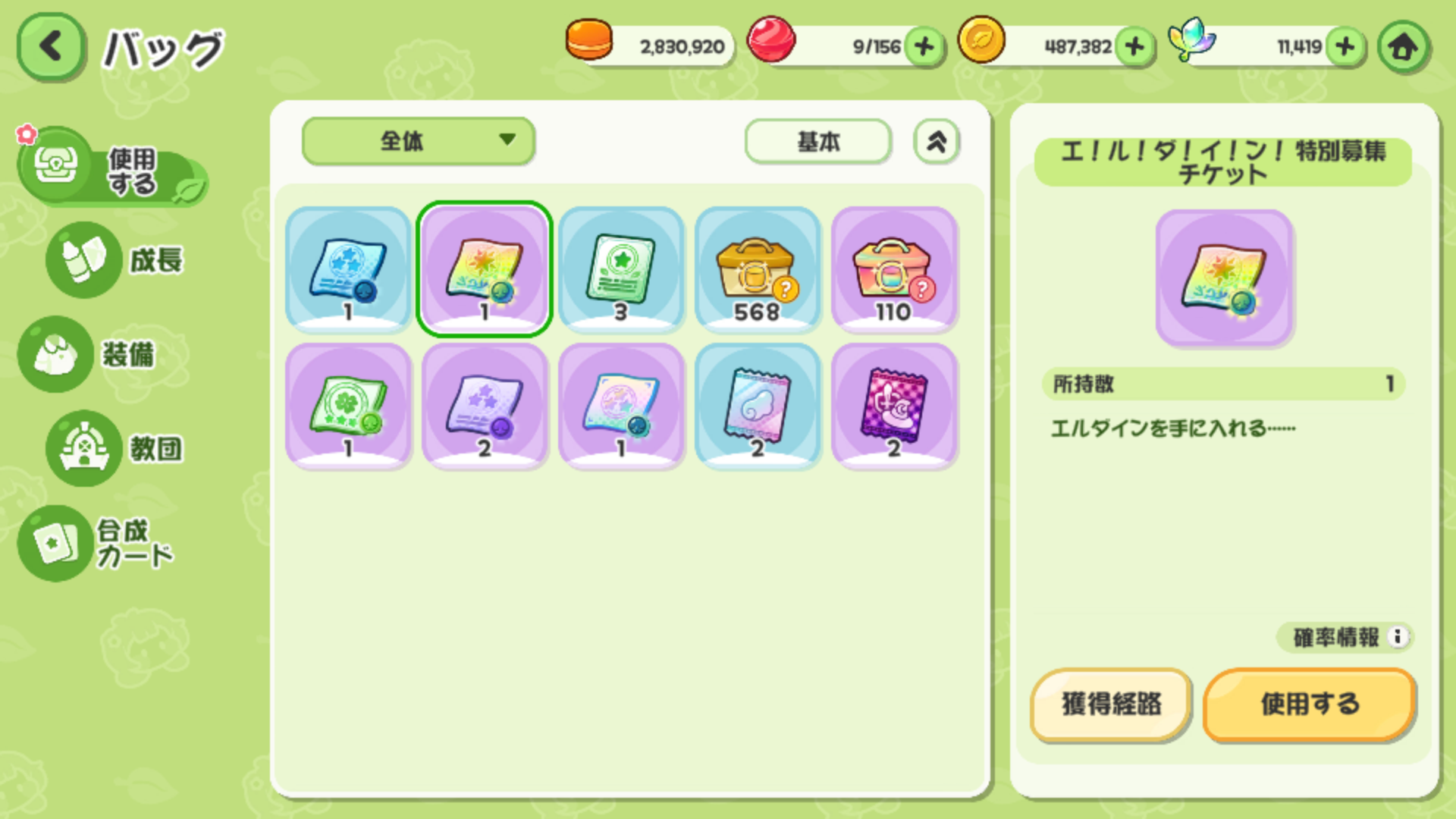
Task: View 確率情報 probability info
Action: pos(1345,637)
